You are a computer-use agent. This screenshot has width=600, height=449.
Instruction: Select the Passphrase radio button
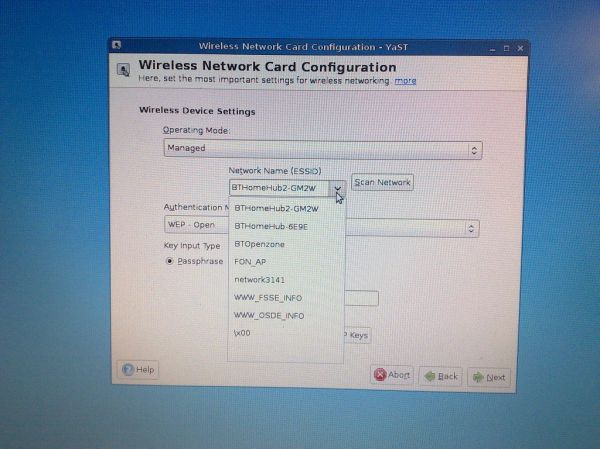[170, 261]
